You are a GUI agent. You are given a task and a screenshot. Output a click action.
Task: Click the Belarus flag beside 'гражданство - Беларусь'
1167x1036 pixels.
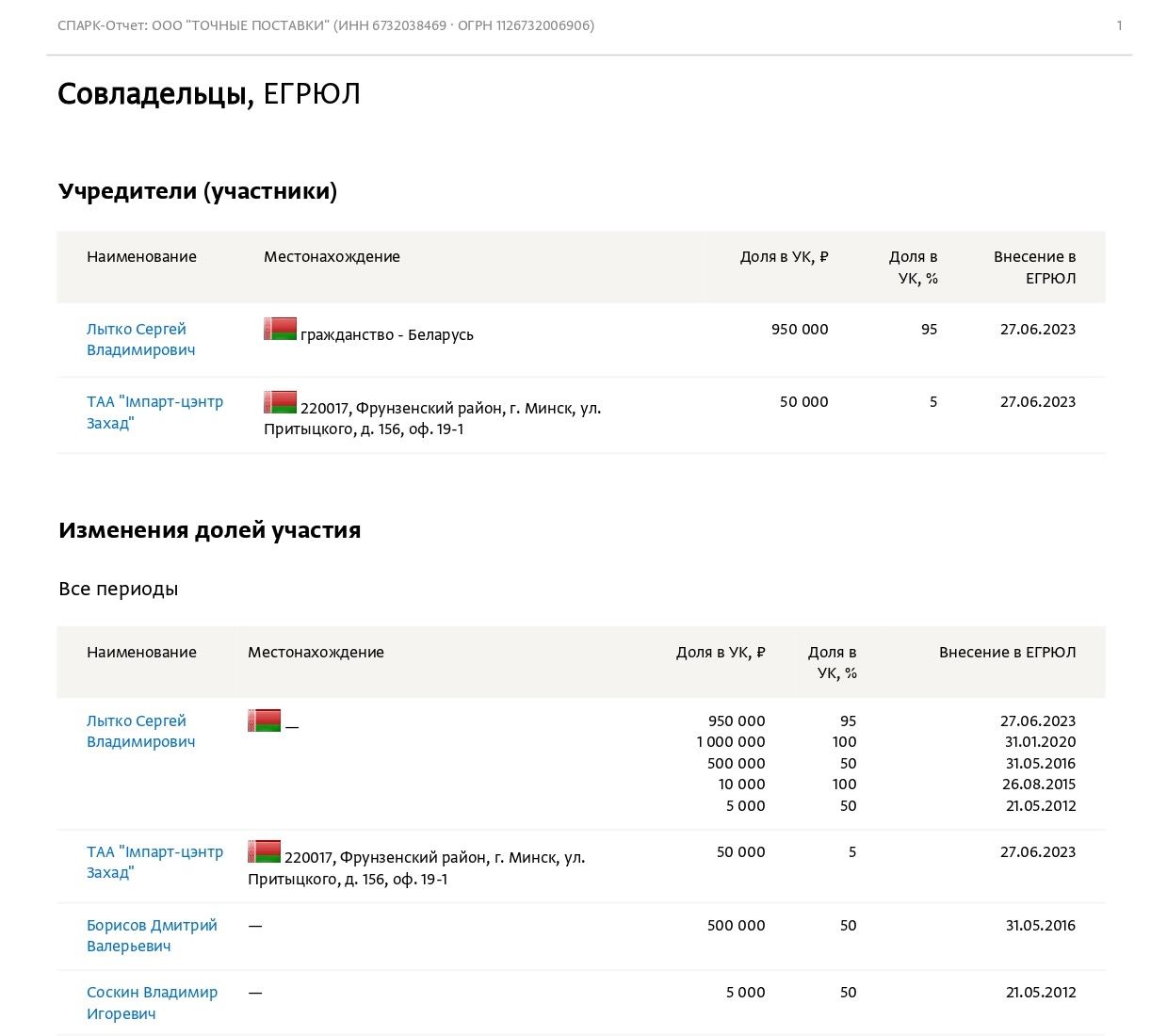tap(280, 330)
